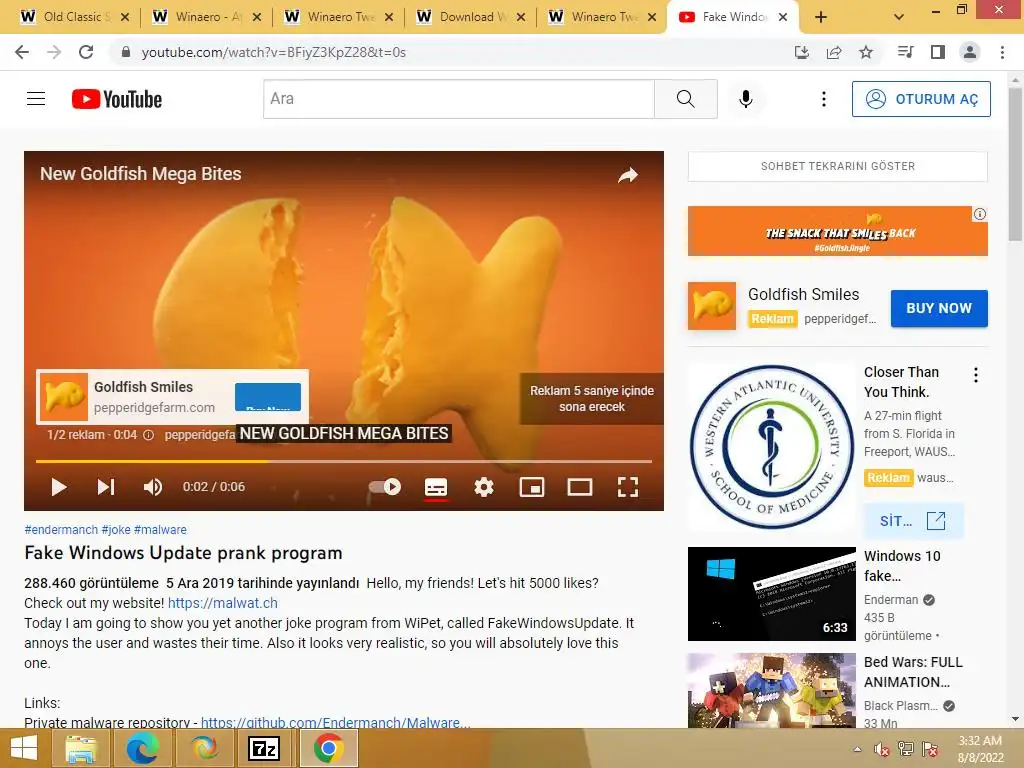This screenshot has height=768, width=1024.
Task: Mute the video volume
Action: coord(153,487)
